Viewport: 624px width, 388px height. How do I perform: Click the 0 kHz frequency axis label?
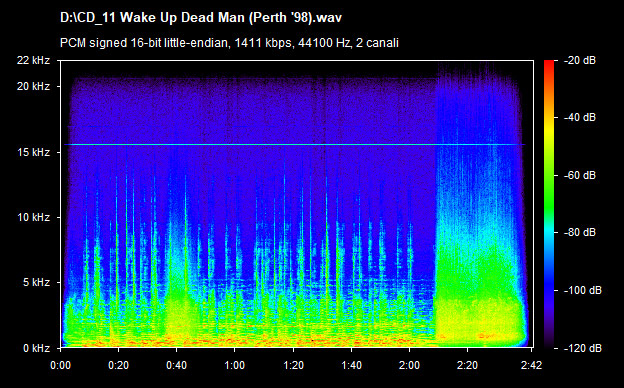36,348
